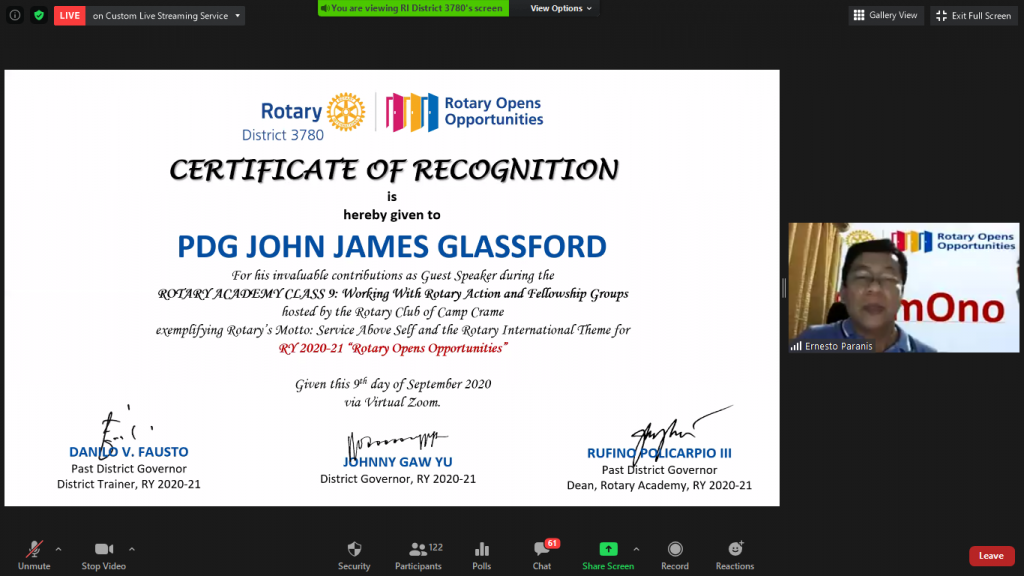Image resolution: width=1024 pixels, height=576 pixels.
Task: Click the Ernesto Paranis name label
Action: point(838,347)
